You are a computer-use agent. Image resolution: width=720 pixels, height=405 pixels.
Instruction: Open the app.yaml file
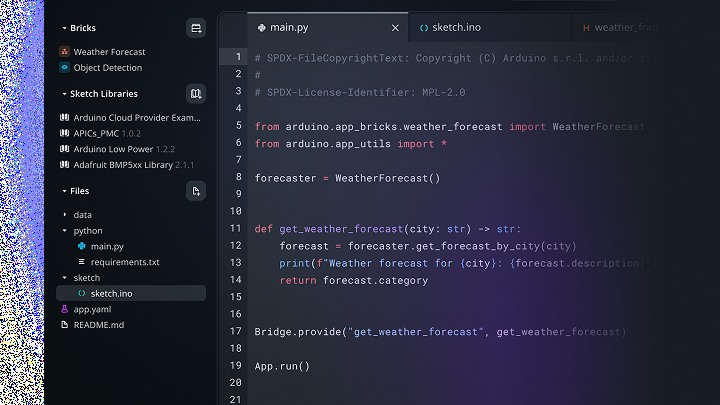92,309
